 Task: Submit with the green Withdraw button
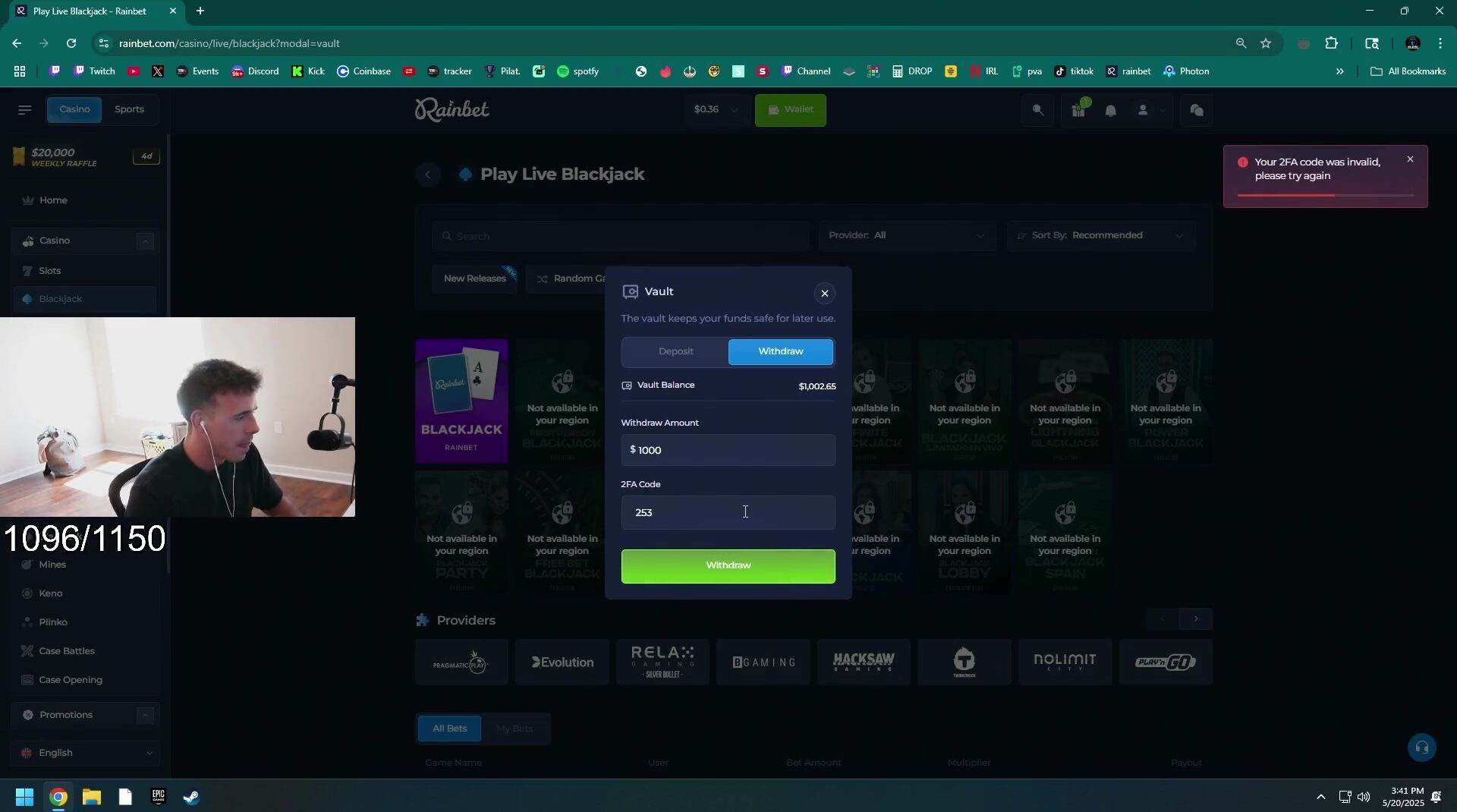pyautogui.click(x=728, y=566)
